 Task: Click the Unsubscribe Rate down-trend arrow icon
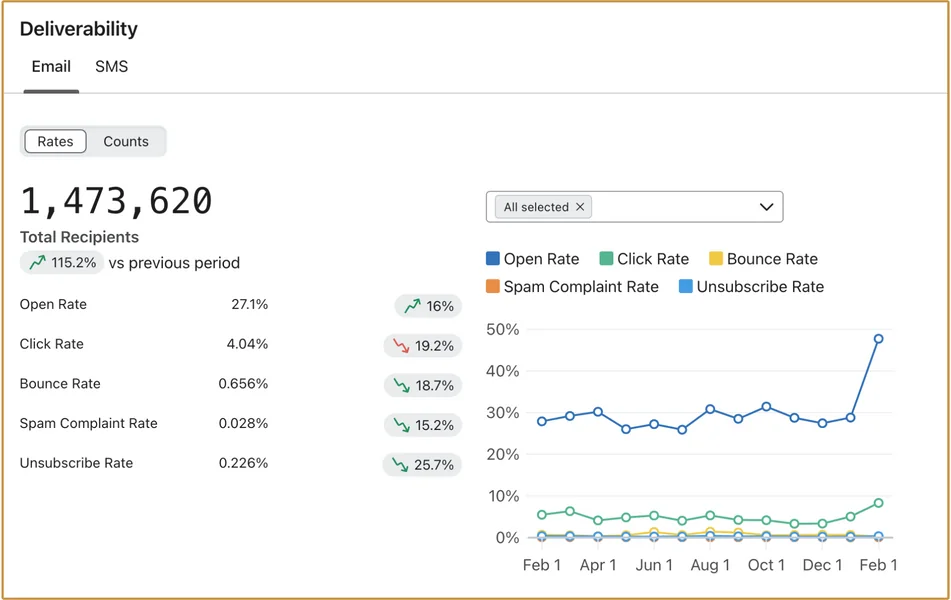[400, 465]
